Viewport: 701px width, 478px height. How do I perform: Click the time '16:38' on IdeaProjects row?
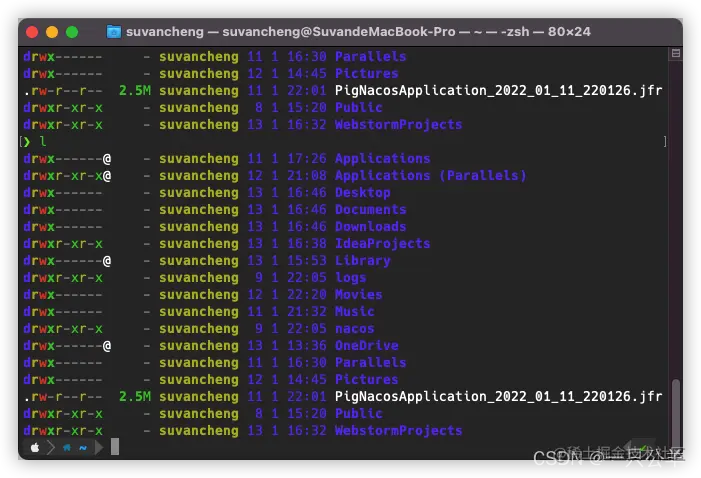307,244
